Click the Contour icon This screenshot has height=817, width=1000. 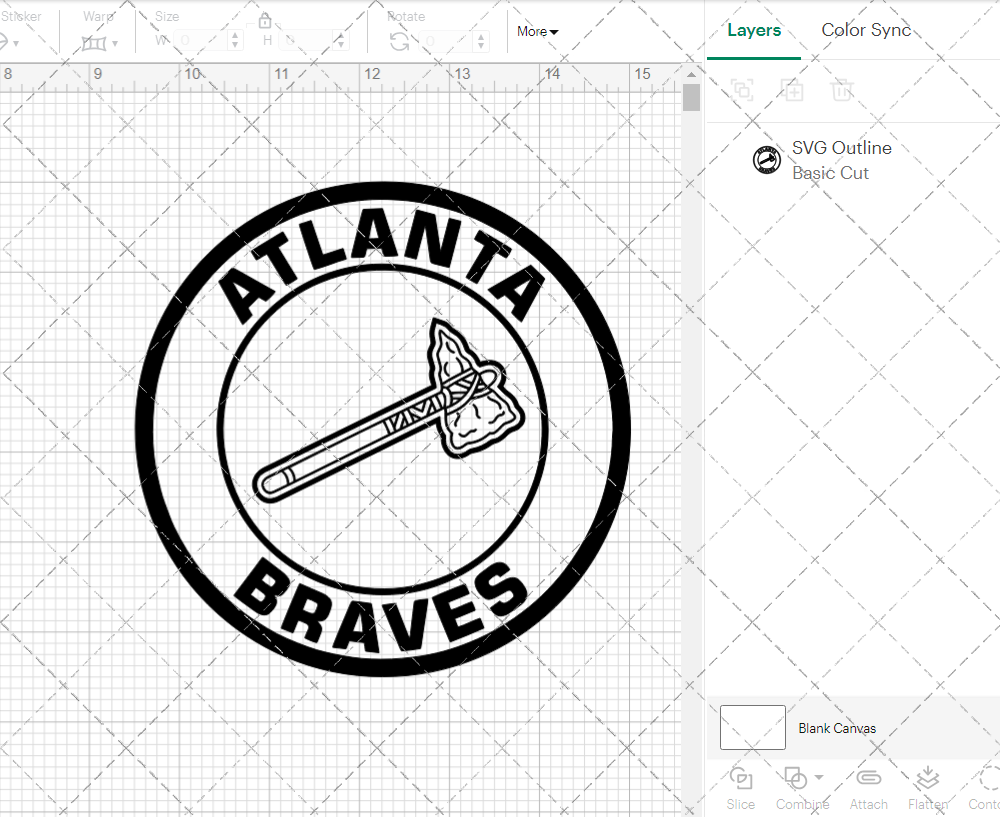(985, 779)
